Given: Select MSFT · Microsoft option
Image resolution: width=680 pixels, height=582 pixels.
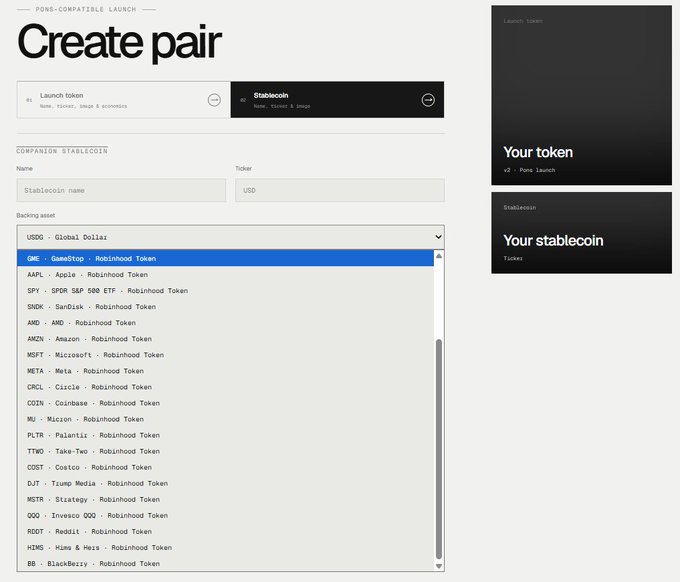Looking at the screenshot, I should click(226, 355).
